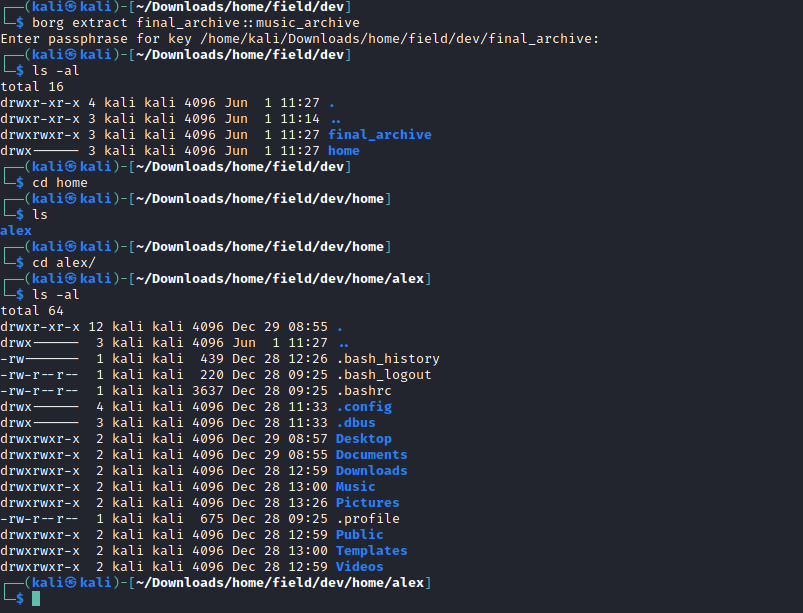This screenshot has height=613, width=803.
Task: Click the blue alex directory in ls output
Action: (16, 231)
